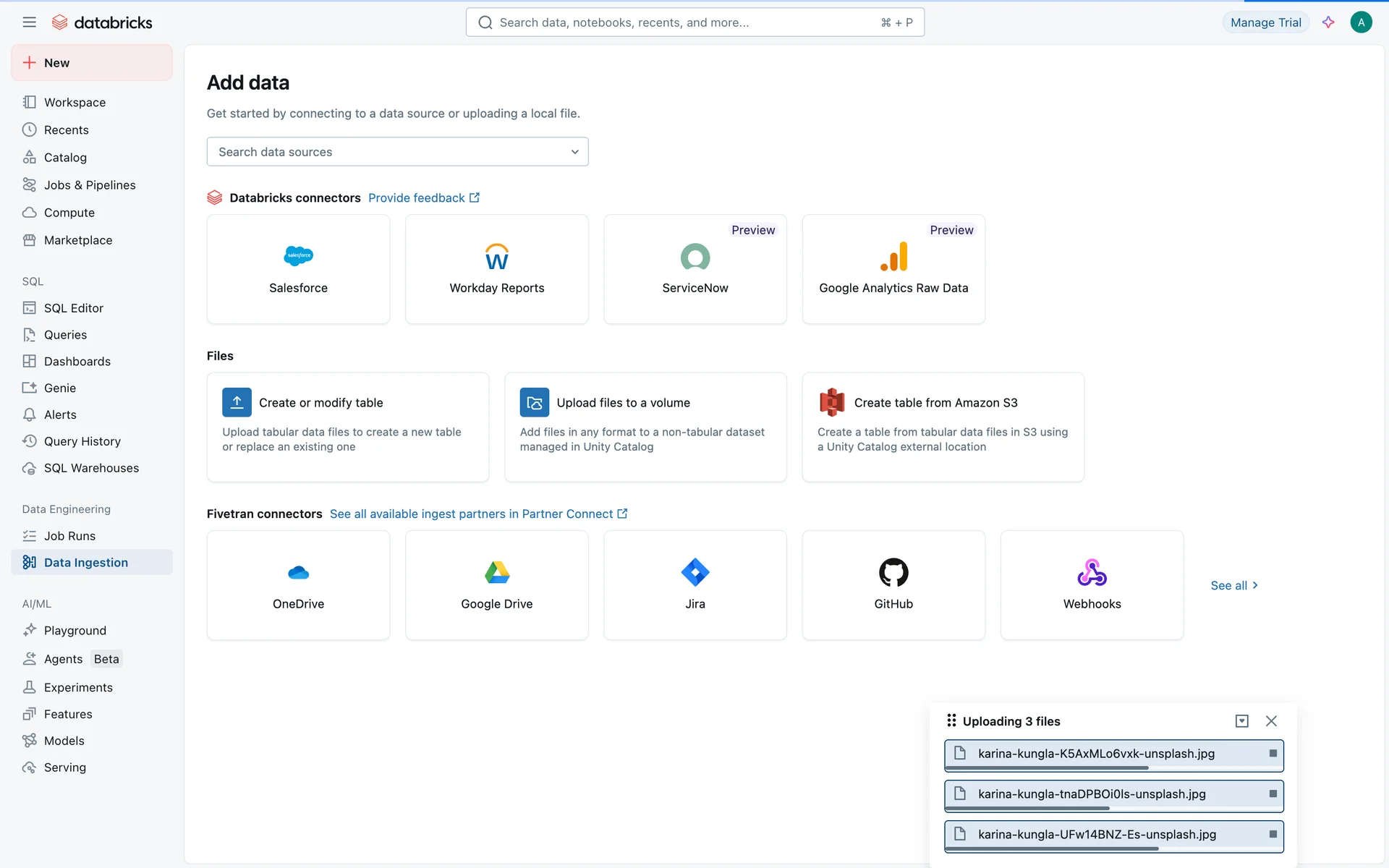This screenshot has width=1389, height=868.
Task: Click the Upload files to a volume icon
Action: 534,403
